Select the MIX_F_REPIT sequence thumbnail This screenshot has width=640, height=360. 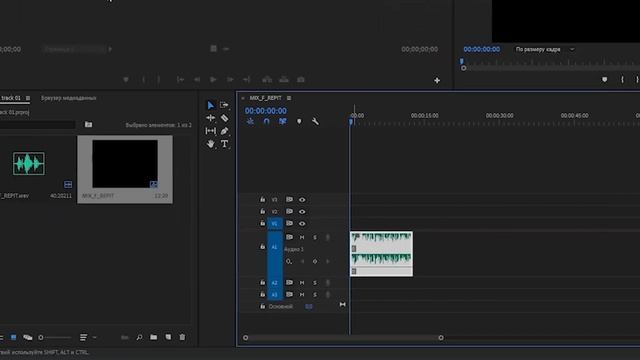[125, 164]
